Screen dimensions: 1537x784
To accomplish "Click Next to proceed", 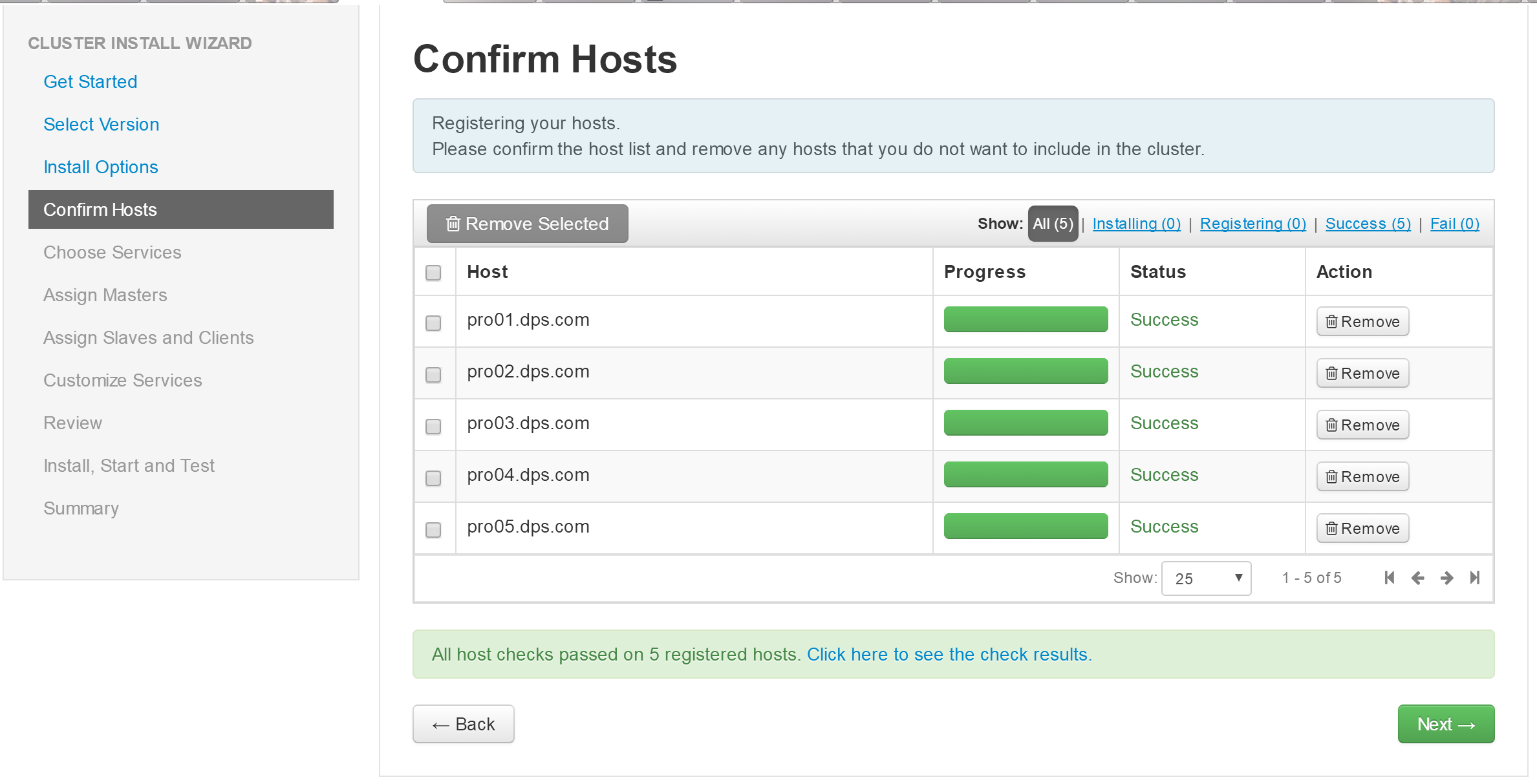I will 1446,724.
